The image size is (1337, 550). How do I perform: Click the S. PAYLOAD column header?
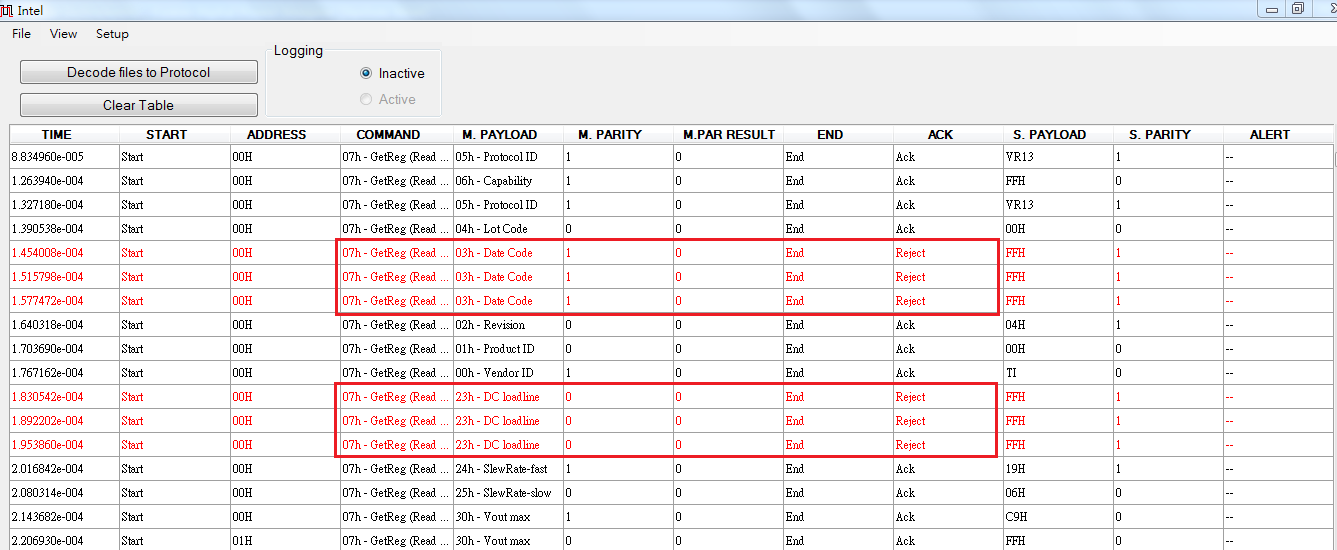point(1058,134)
